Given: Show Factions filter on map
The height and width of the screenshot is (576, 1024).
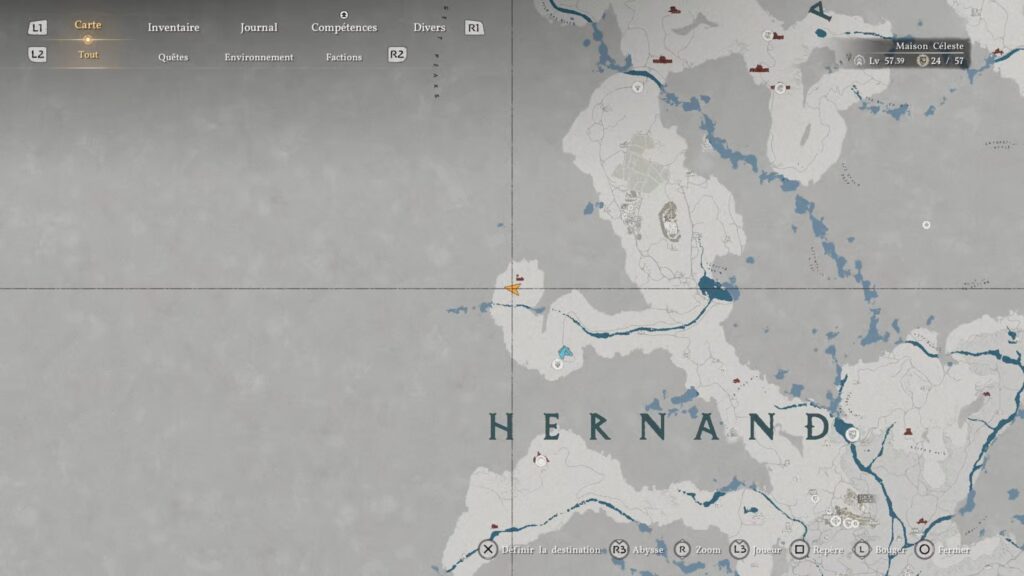Looking at the screenshot, I should (343, 57).
